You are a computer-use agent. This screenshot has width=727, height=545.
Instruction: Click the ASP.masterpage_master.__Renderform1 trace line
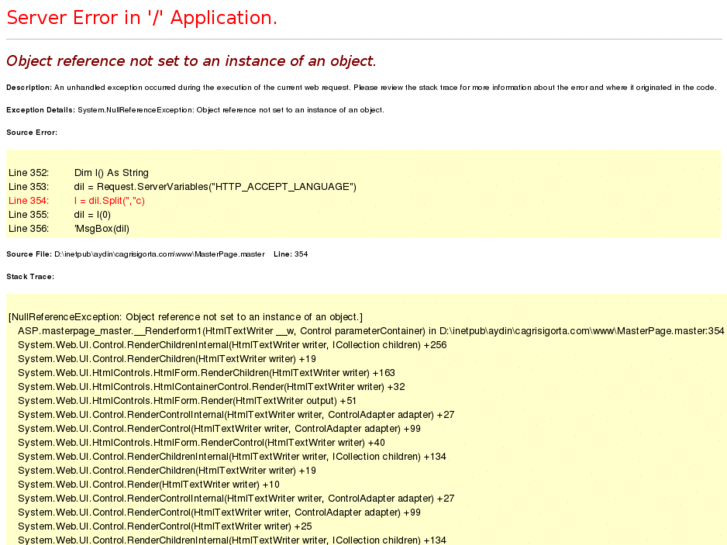(x=370, y=331)
